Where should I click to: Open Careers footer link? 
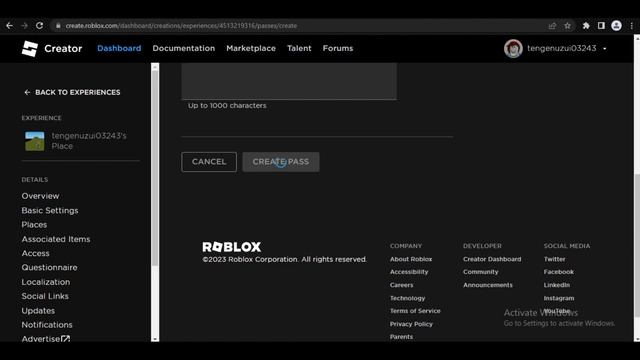[x=402, y=285]
